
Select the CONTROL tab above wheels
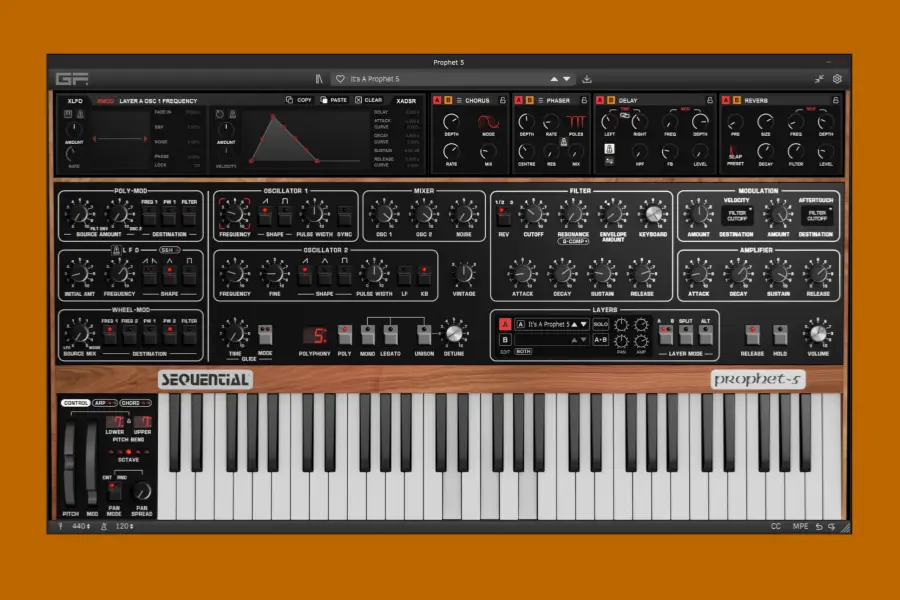tap(76, 403)
